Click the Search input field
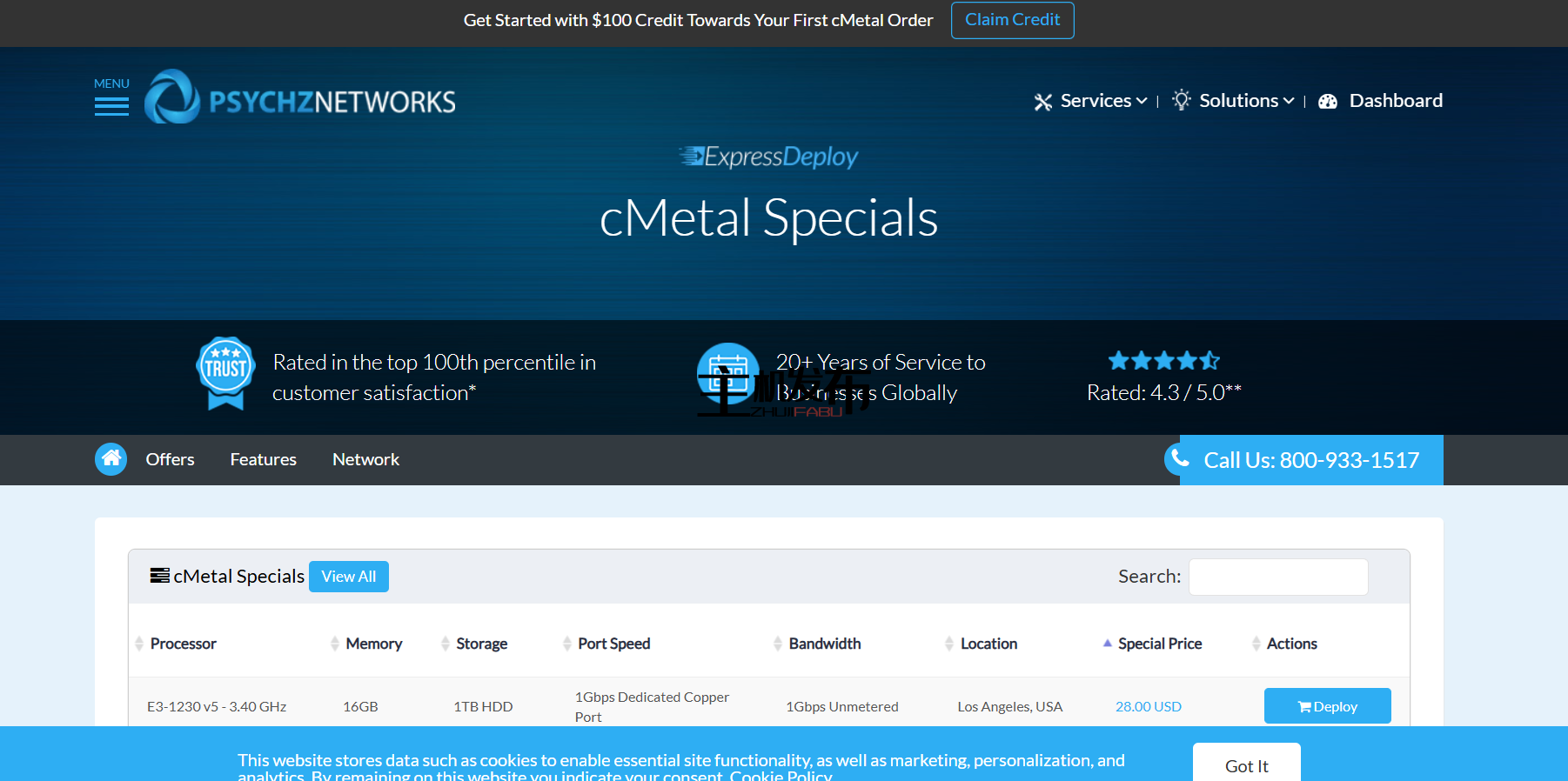The image size is (1568, 781). click(1277, 577)
